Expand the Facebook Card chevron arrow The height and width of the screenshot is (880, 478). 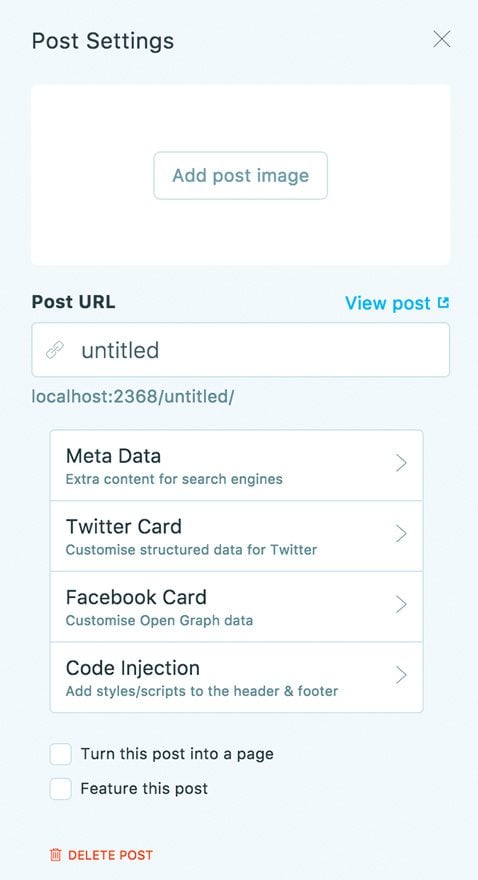401,604
